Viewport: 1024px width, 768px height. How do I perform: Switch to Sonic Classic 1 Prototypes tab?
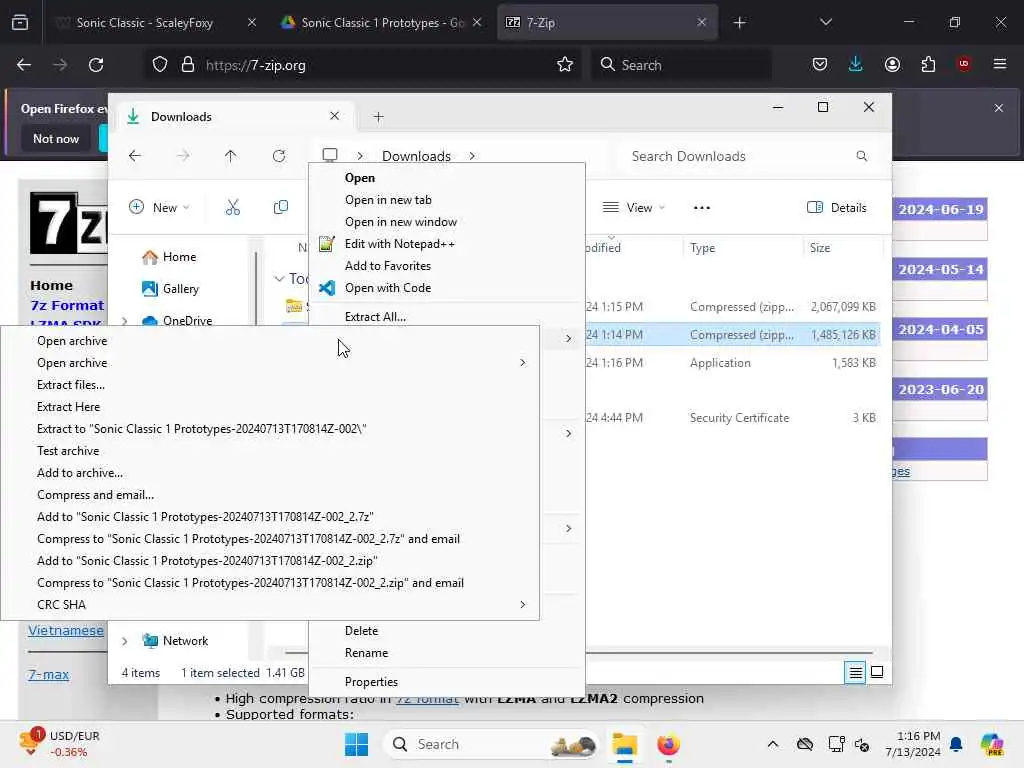[382, 23]
